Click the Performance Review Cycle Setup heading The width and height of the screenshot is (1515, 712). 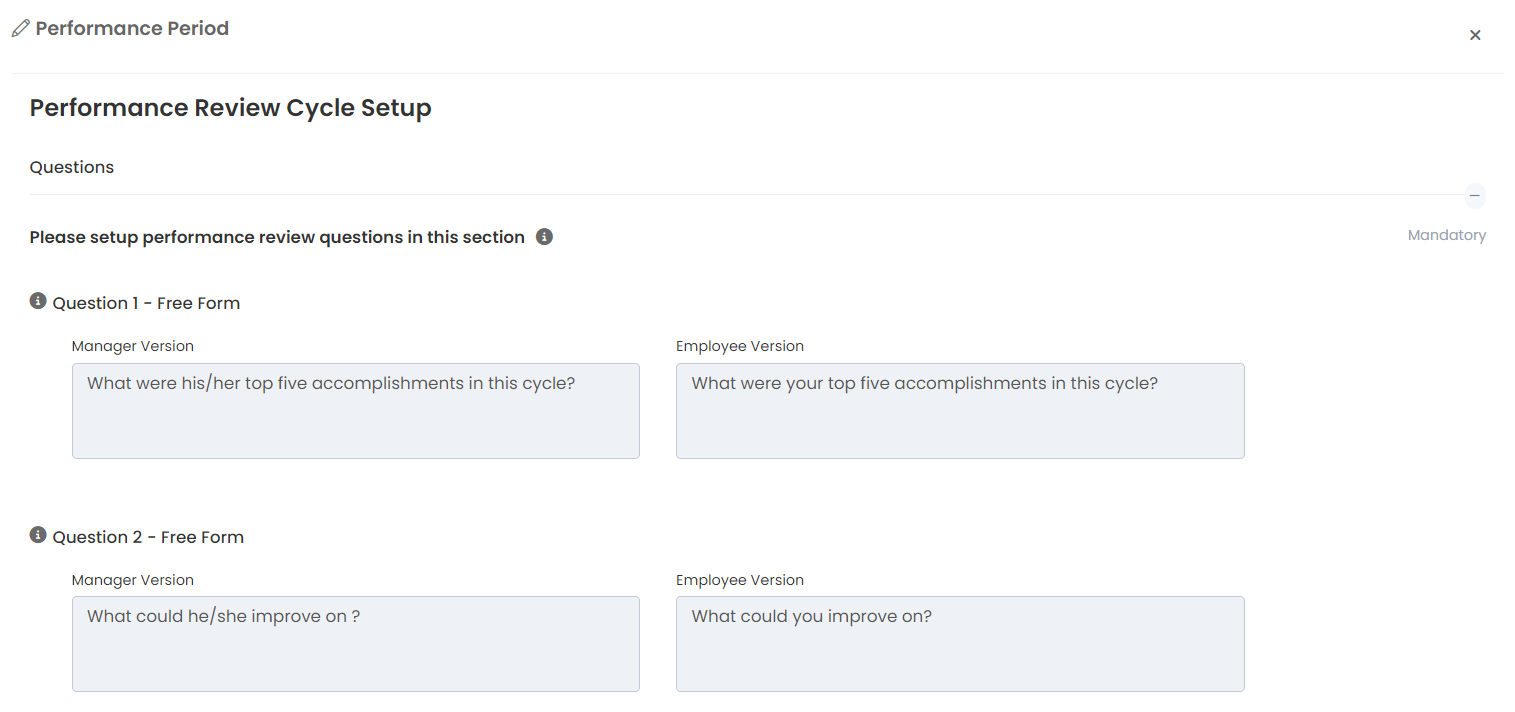230,108
